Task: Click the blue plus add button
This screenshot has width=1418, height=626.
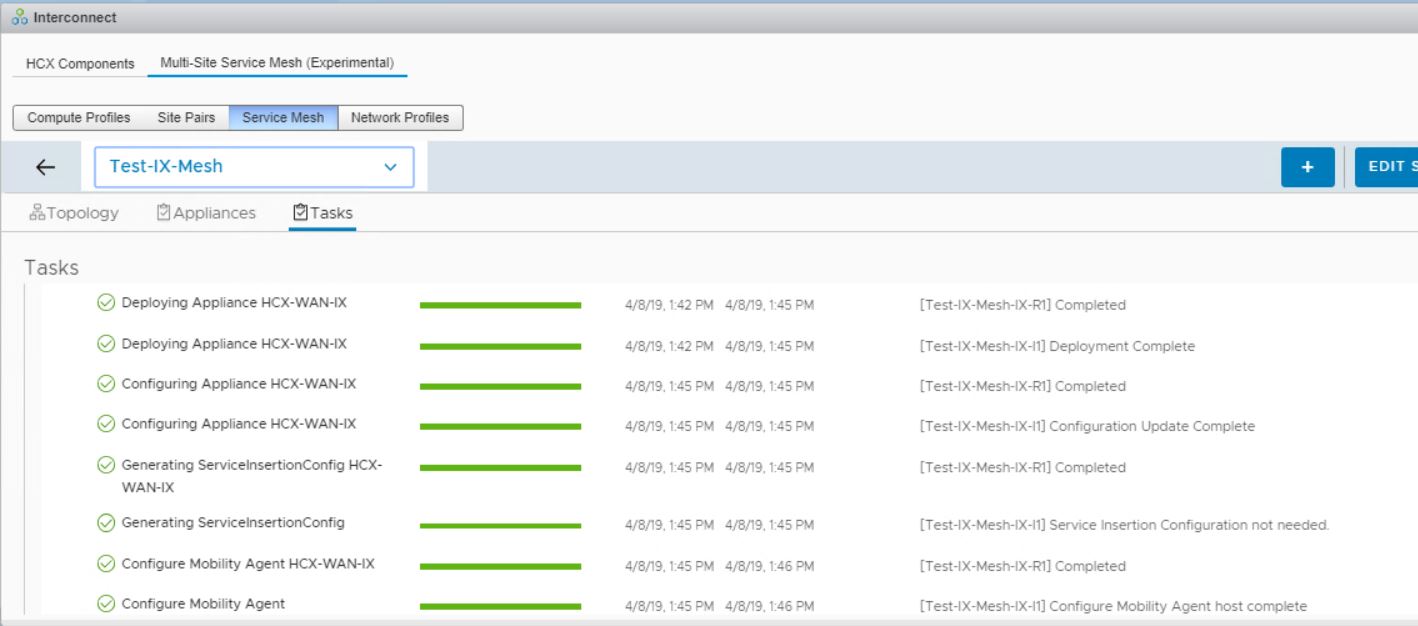Action: pos(1307,167)
